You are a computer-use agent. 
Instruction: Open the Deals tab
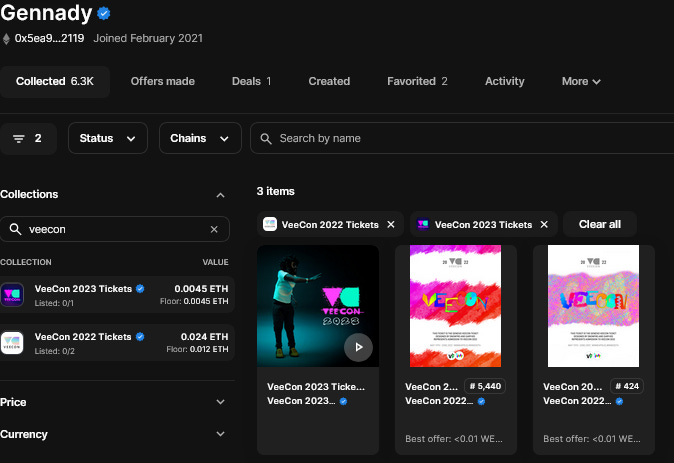click(251, 81)
